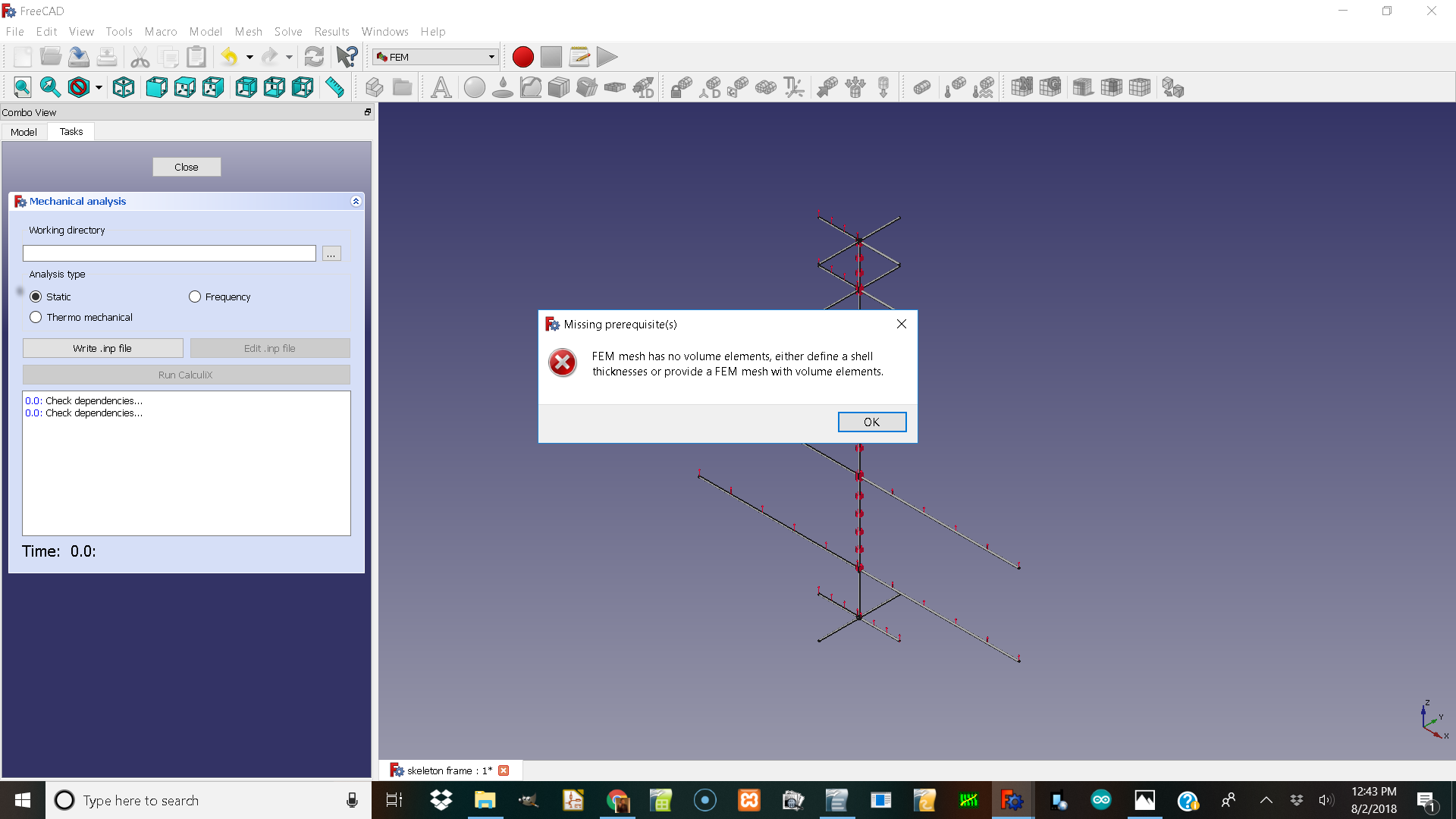Click the What's This help cursor icon
Screen dimensions: 1456x819
(x=347, y=57)
